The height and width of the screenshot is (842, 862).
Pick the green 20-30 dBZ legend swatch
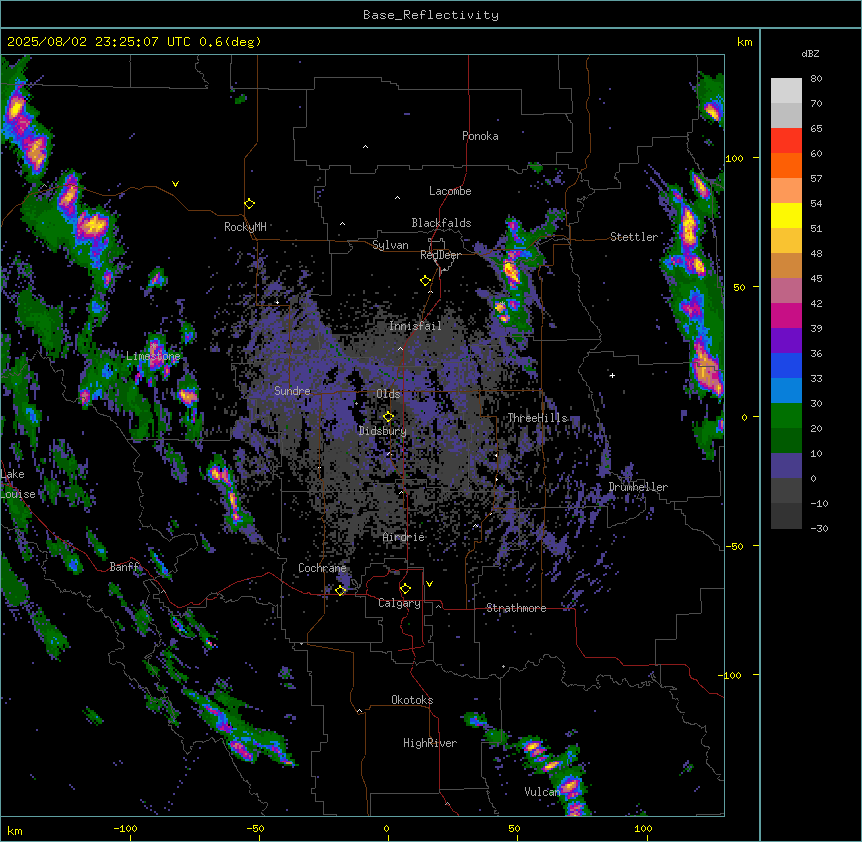point(786,416)
